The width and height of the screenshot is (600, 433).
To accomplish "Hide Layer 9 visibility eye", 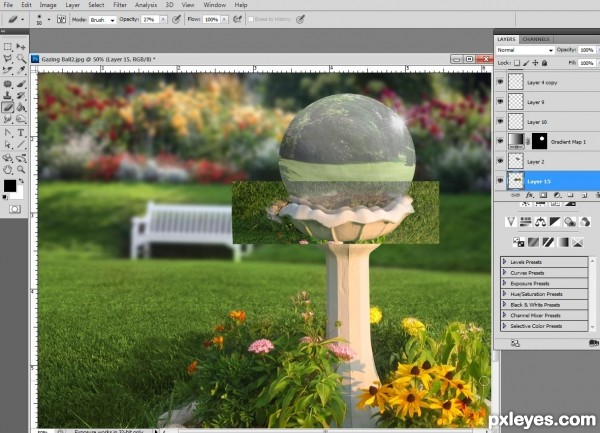I will point(500,102).
